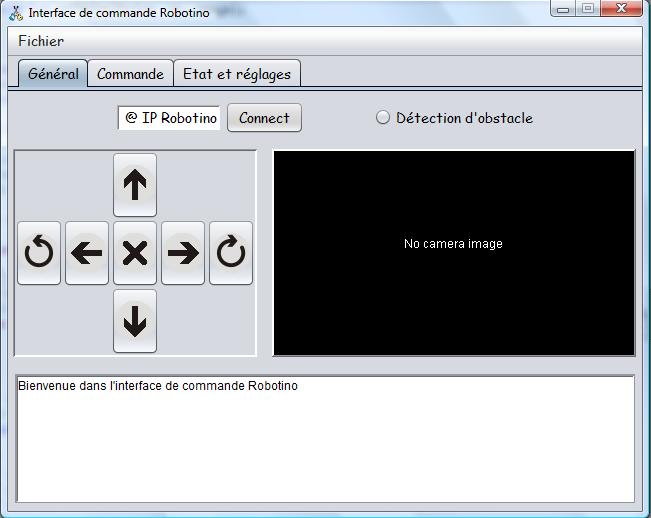Open the Etat et réglages tab
This screenshot has height=518, width=651.
pyautogui.click(x=237, y=74)
